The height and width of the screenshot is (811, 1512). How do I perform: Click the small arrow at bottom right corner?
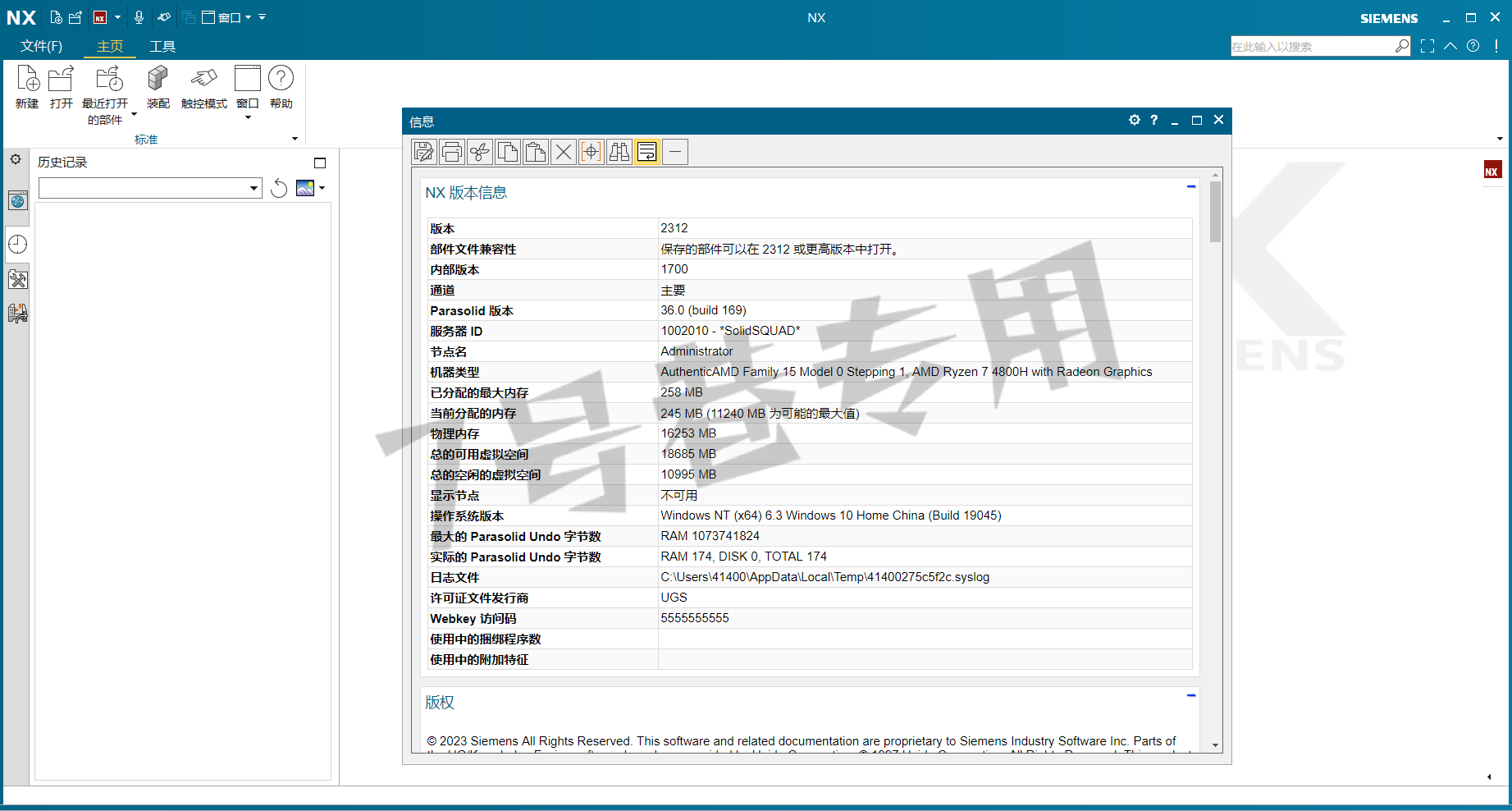click(1489, 777)
